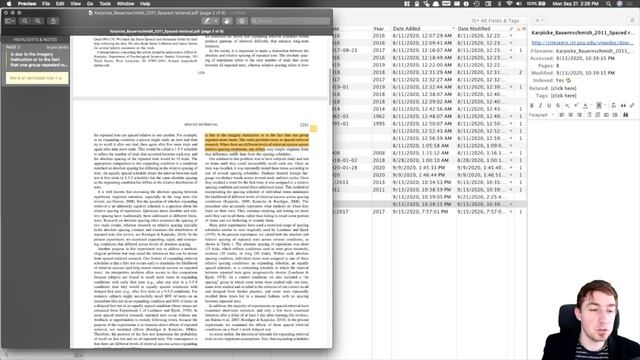Click the volume icon in menu bar
The width and height of the screenshot is (640, 360).
pyautogui.click(x=519, y=4)
